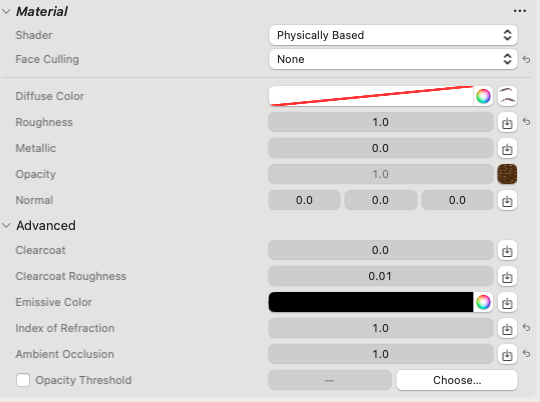This screenshot has height=402, width=540.
Task: Collapse the Material section chevron
Action: 6,11
